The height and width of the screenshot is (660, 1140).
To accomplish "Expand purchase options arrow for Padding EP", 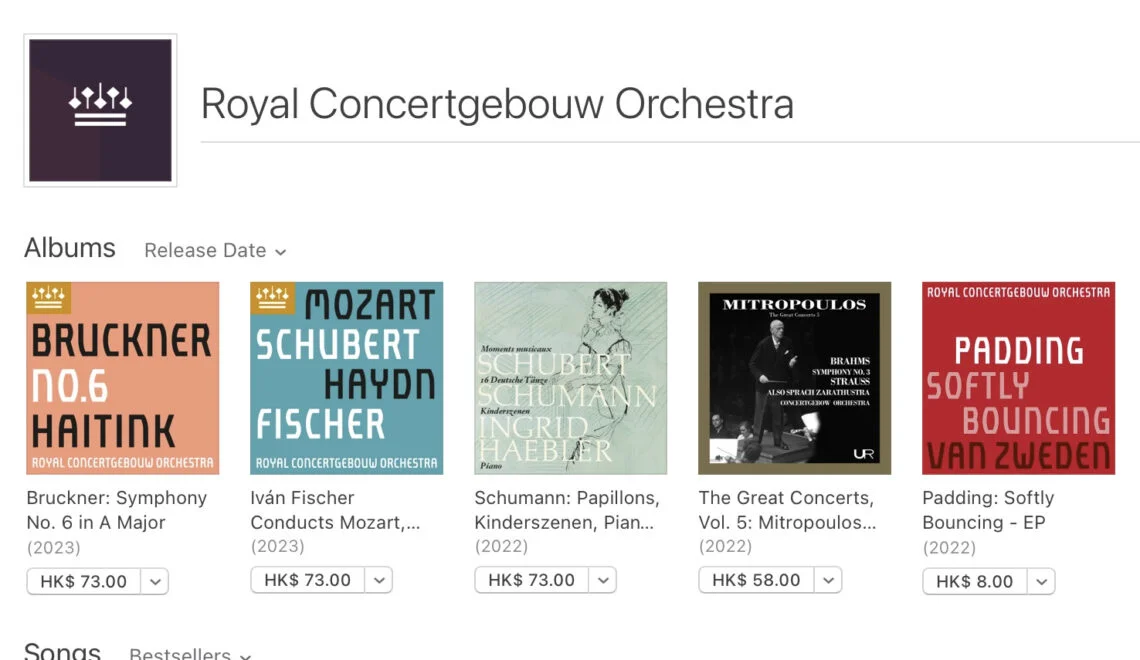I will point(1041,581).
